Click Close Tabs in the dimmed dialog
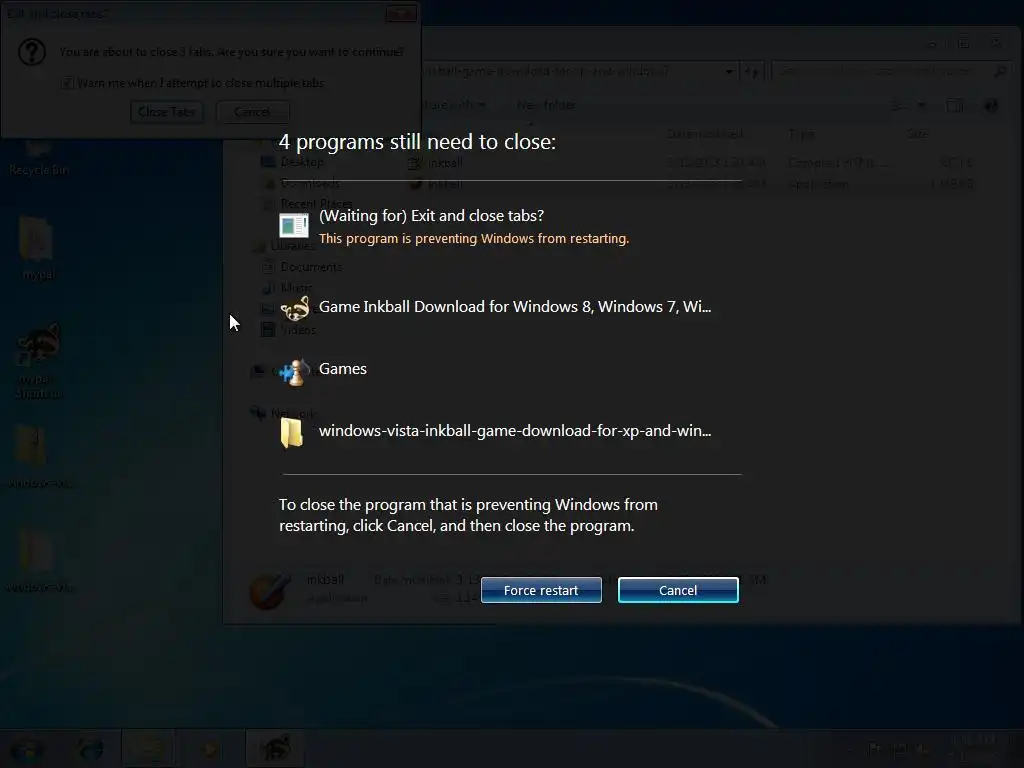This screenshot has height=768, width=1024. click(x=166, y=112)
